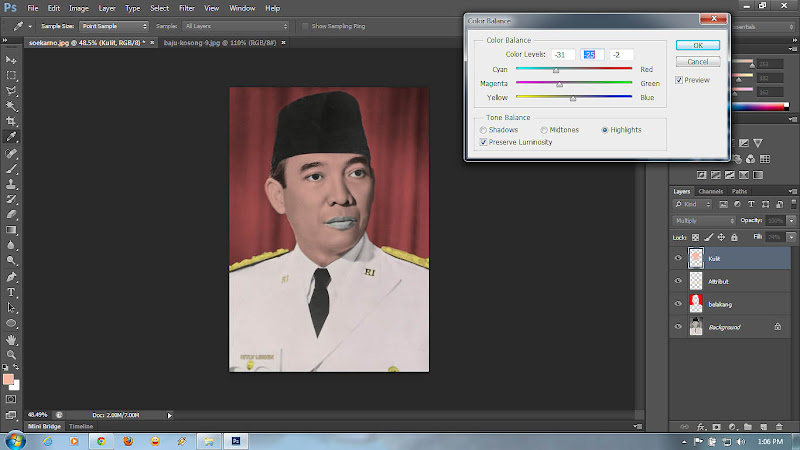Select the Rectangular Marquee tool
Image resolution: width=800 pixels, height=450 pixels.
coord(11,75)
